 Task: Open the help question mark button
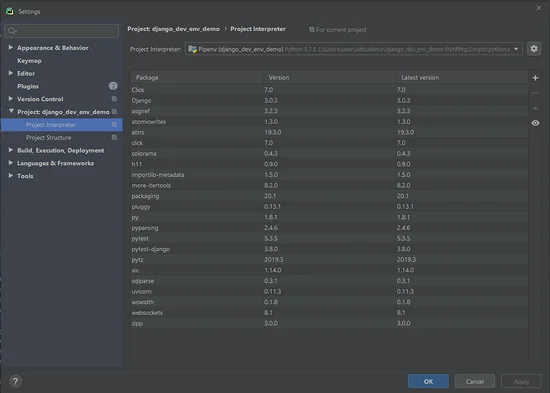[15, 381]
